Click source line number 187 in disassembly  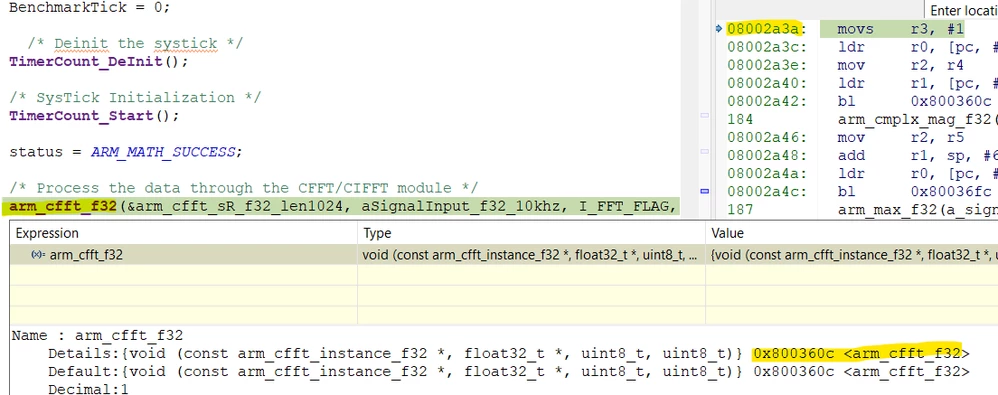click(740, 210)
